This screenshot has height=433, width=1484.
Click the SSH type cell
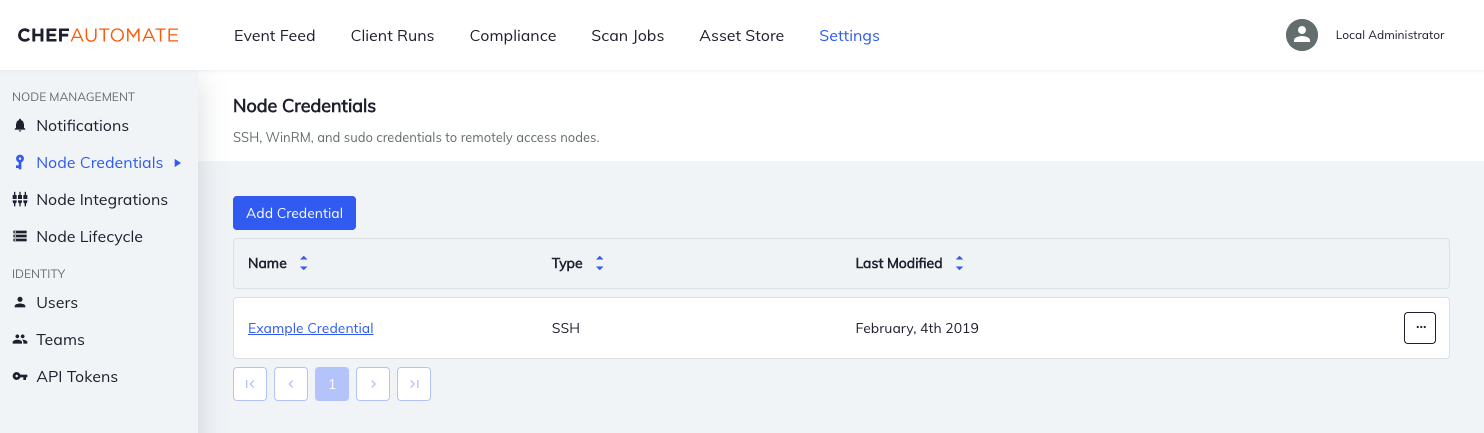click(x=565, y=328)
